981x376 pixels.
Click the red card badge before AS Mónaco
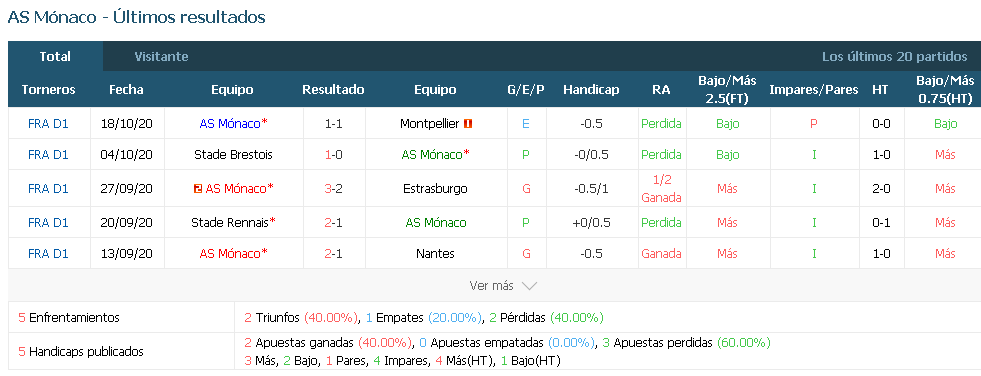coord(198,188)
